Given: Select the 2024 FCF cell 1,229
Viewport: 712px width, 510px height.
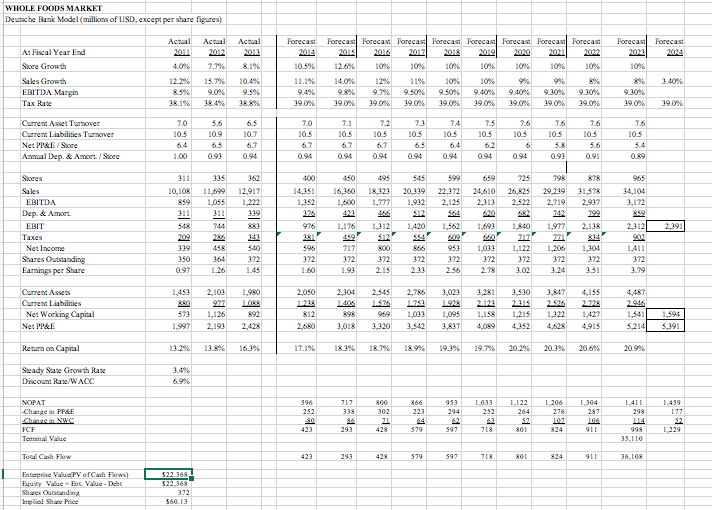Looking at the screenshot, I should [x=672, y=429].
